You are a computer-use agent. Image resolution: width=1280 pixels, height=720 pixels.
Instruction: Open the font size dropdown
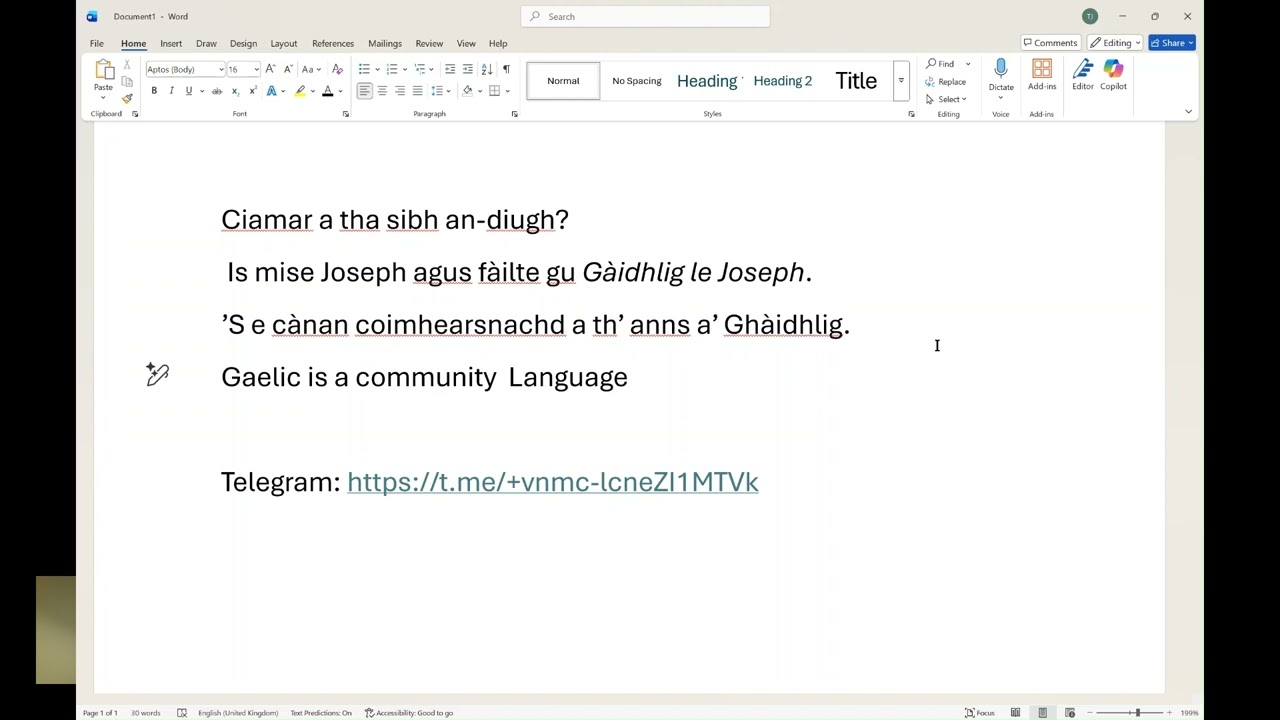click(256, 69)
